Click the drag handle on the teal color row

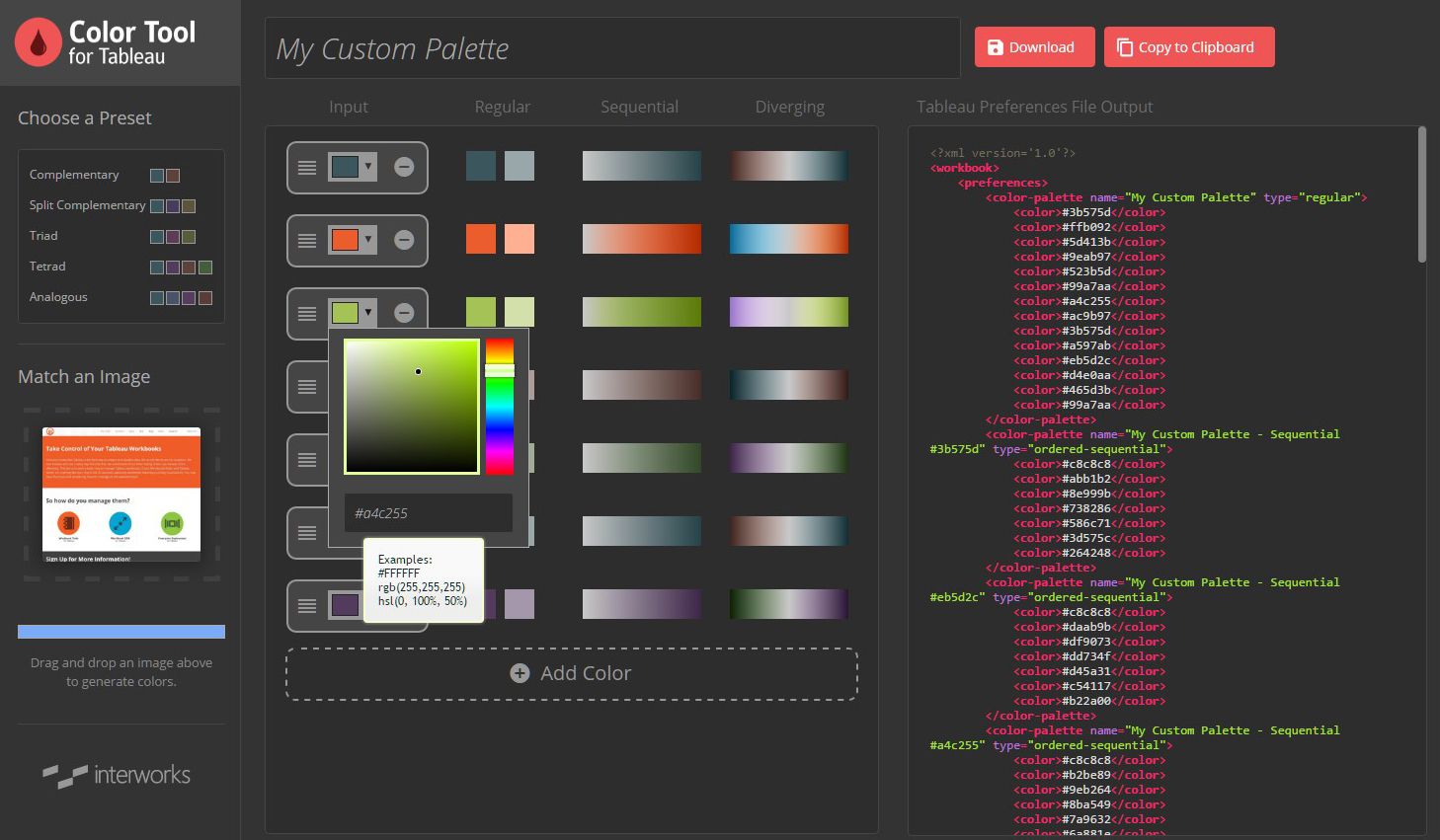pos(306,167)
